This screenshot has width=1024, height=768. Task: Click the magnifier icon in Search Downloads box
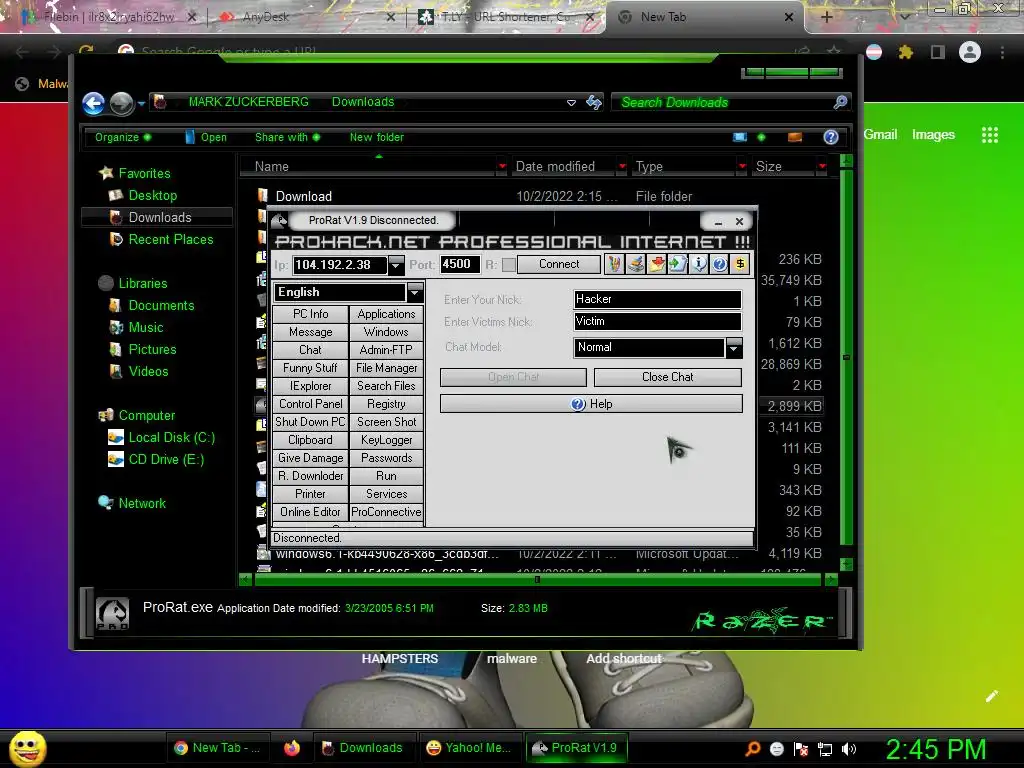(x=840, y=102)
